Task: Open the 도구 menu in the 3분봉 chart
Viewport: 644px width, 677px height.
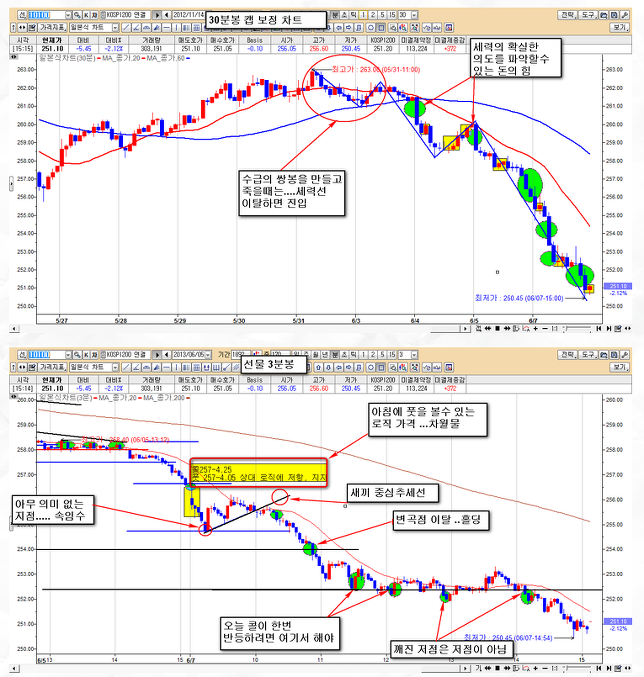Action: tap(588, 354)
